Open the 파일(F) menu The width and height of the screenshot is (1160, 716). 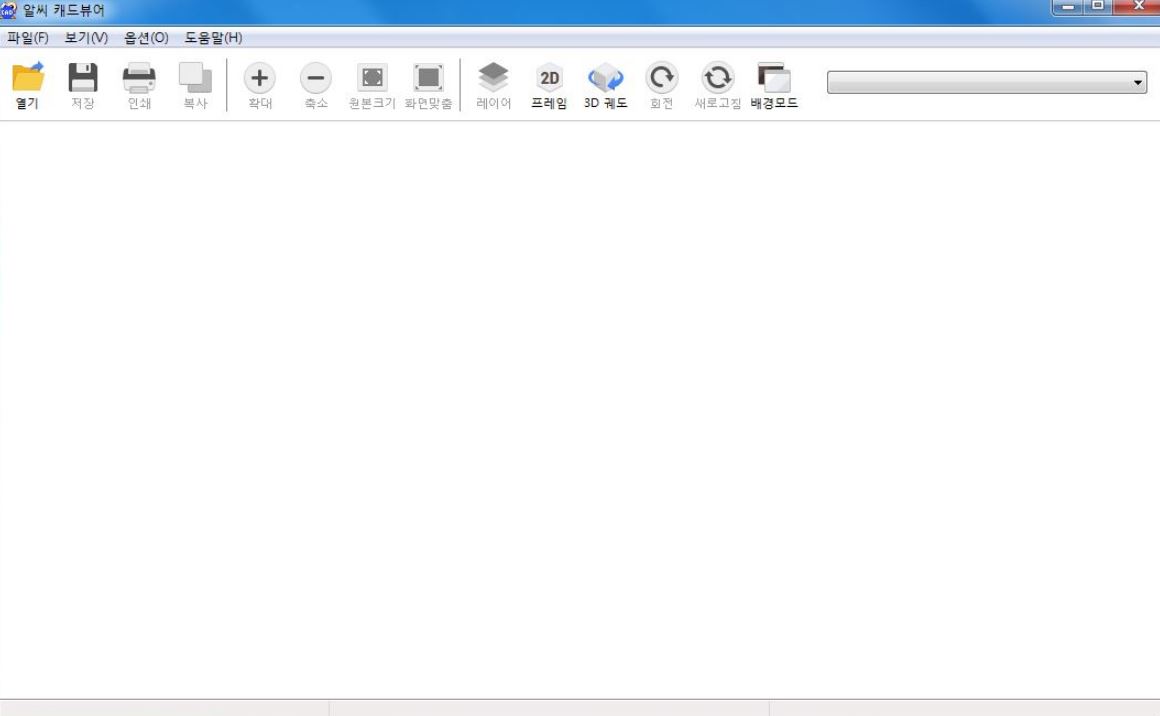27,38
